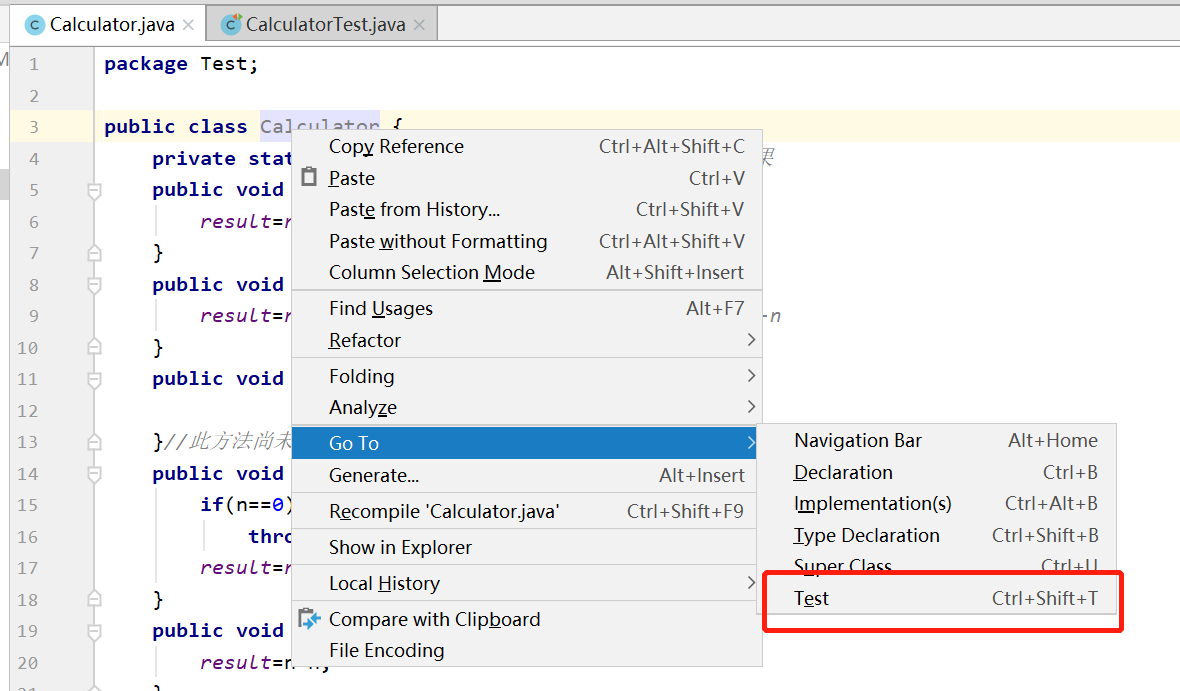This screenshot has width=1180, height=691.
Task: Enable Column Selection Mode
Action: [x=527, y=272]
